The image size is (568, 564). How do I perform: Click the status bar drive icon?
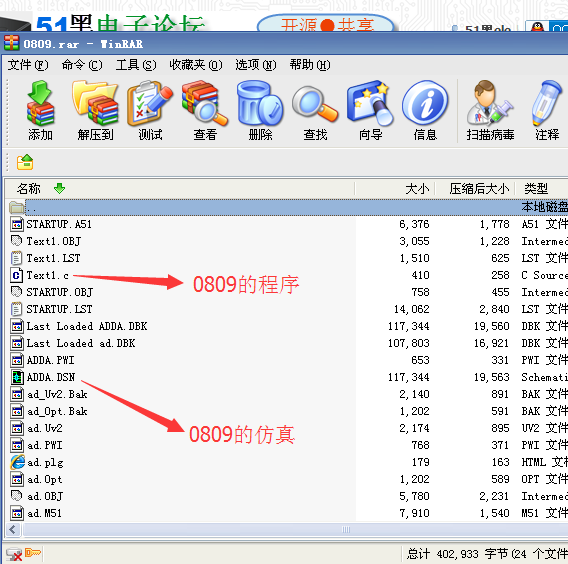click(14, 554)
